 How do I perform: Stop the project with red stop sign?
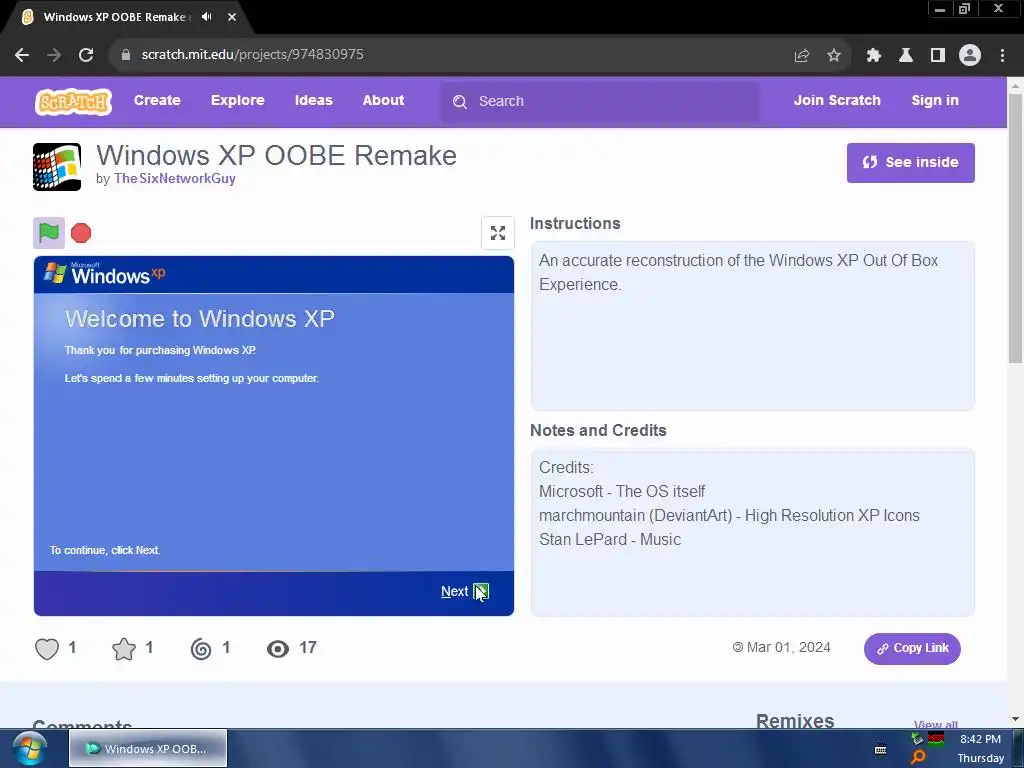(81, 233)
